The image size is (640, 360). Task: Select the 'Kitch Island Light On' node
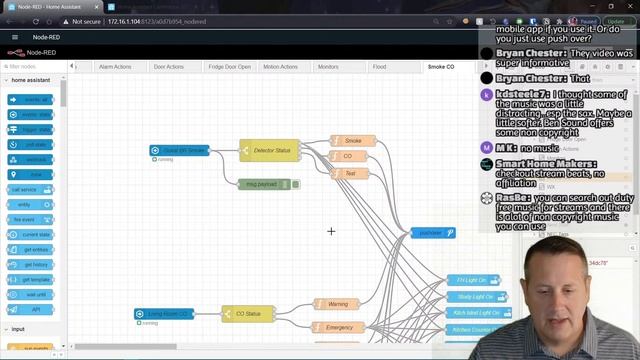tap(480, 313)
